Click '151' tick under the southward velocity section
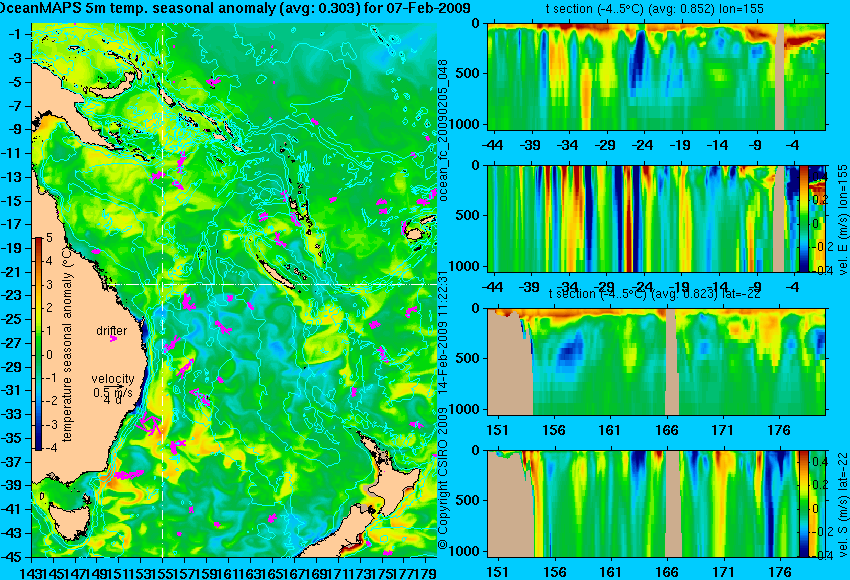850x580 pixels. click(x=497, y=572)
